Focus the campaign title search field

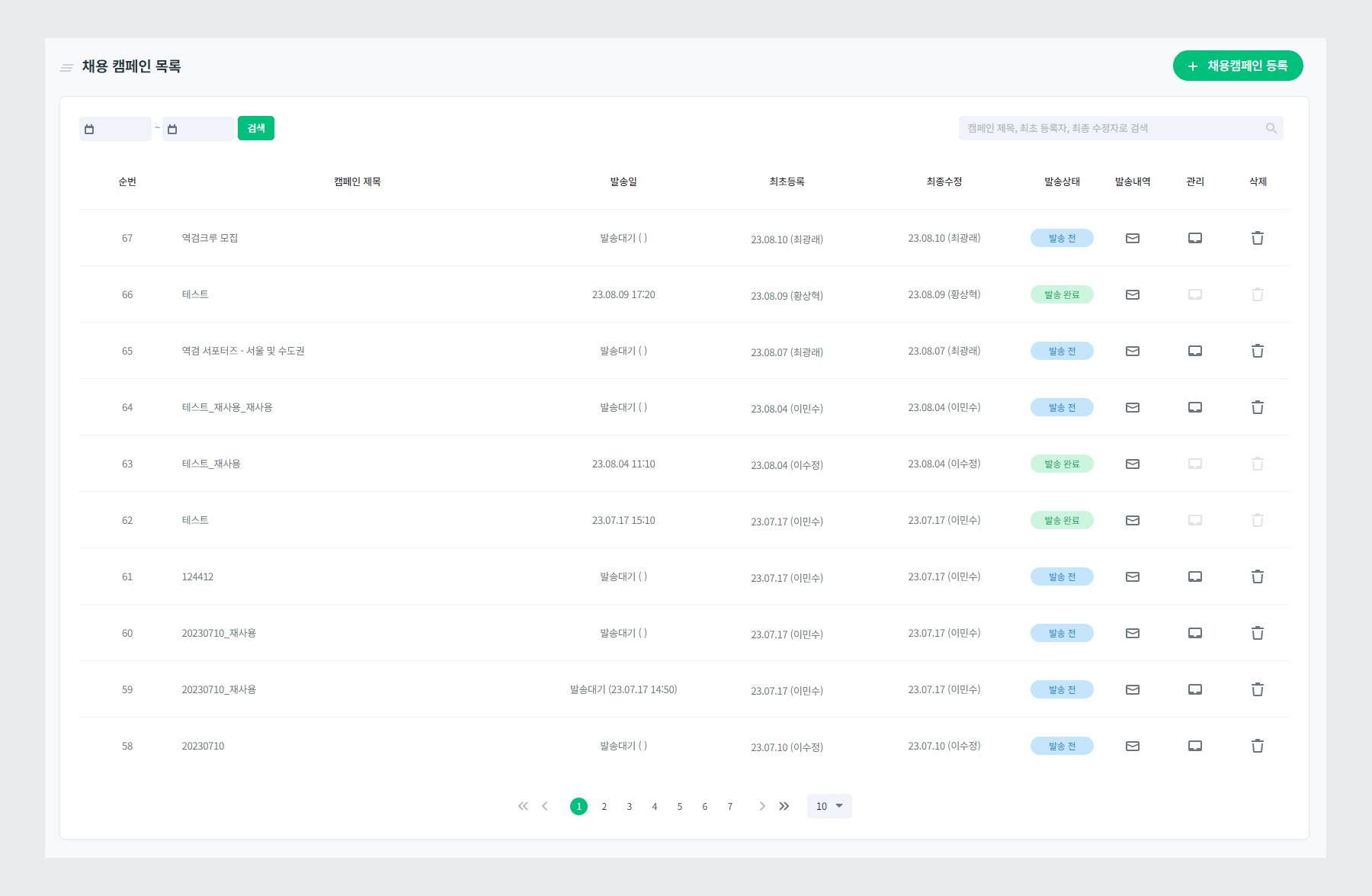(x=1121, y=128)
